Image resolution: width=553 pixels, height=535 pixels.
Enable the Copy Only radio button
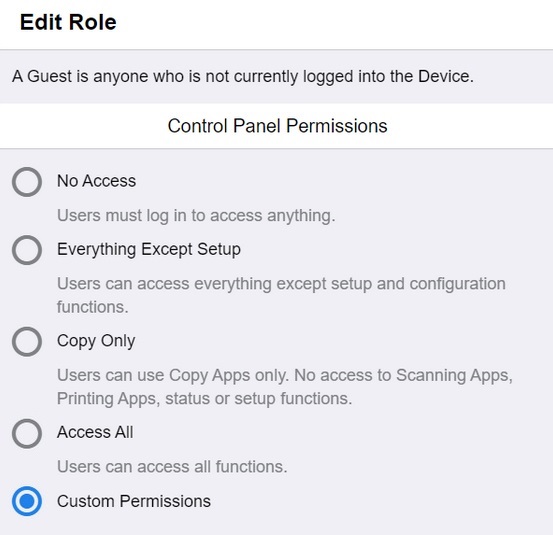tap(27, 341)
